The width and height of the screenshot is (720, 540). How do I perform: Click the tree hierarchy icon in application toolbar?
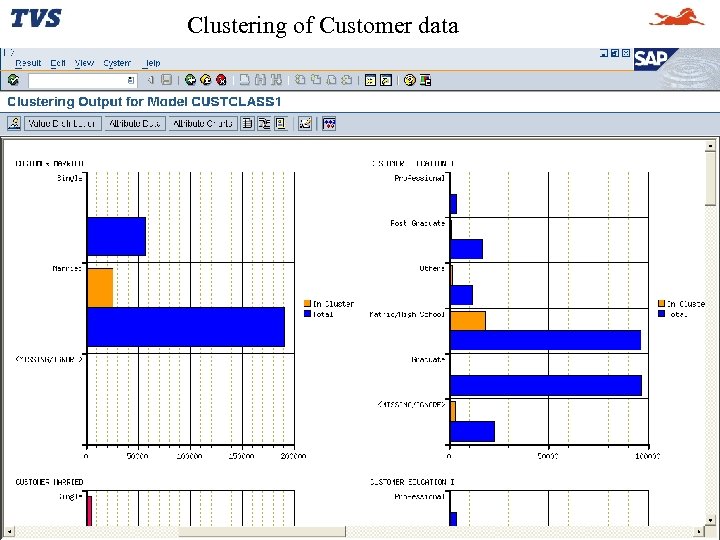[x=264, y=124]
